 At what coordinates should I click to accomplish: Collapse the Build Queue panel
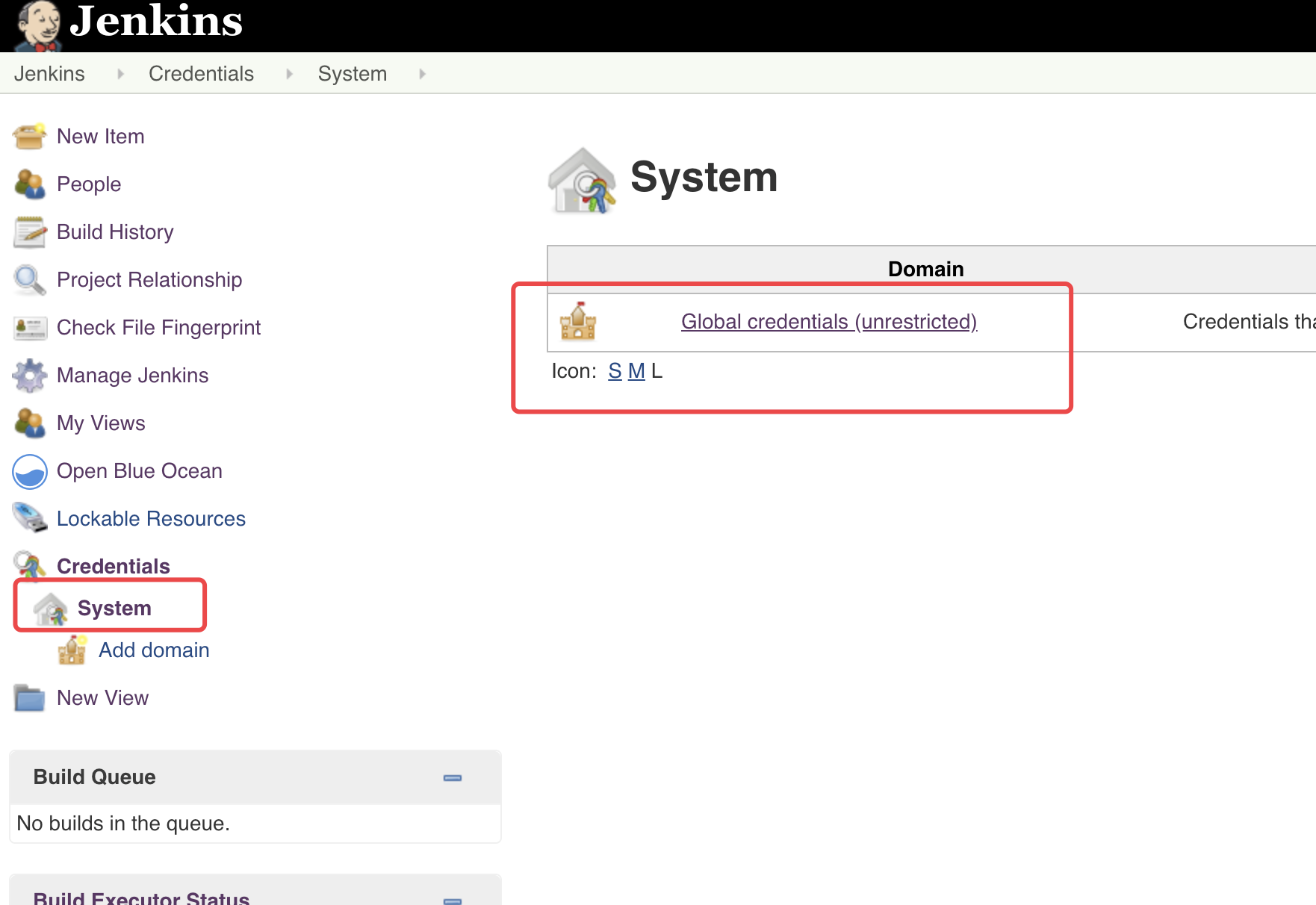(x=453, y=778)
